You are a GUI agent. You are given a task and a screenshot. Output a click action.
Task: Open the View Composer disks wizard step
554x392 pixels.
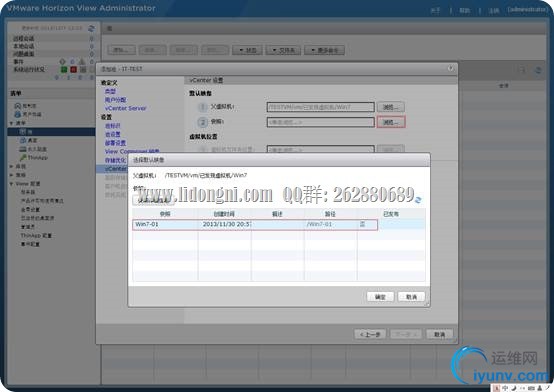coord(132,151)
